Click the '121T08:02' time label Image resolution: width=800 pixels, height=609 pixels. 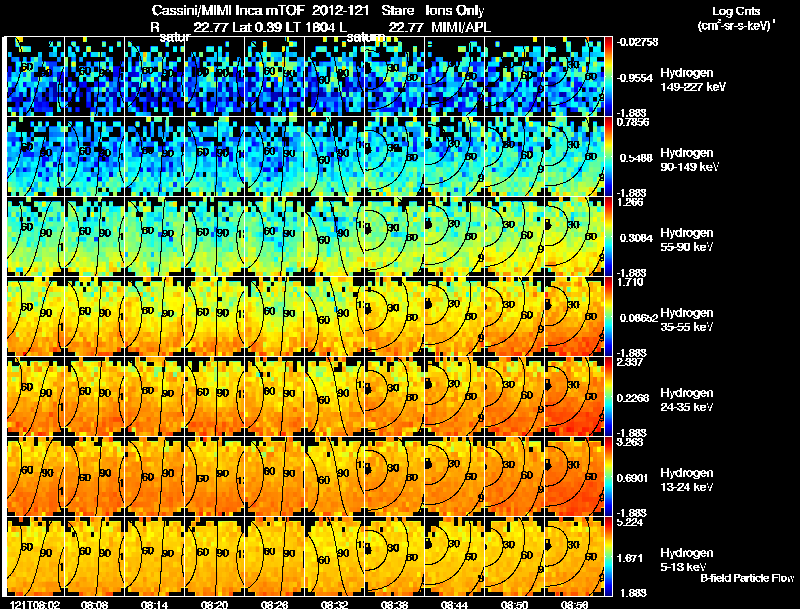pos(36,604)
